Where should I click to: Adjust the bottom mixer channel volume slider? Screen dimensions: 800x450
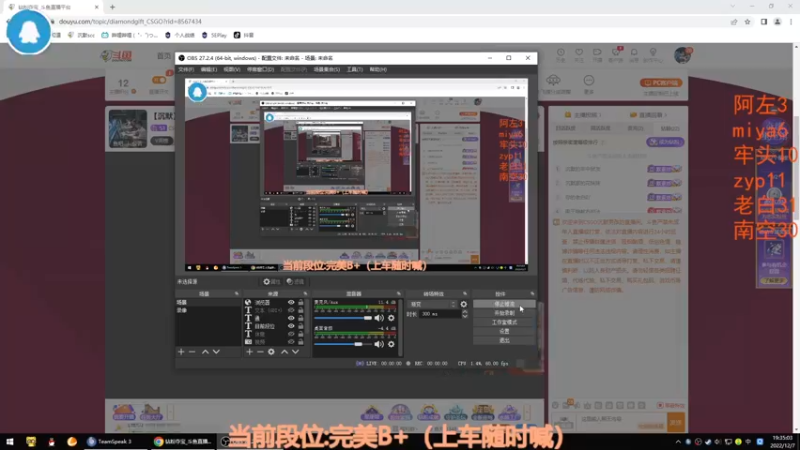(x=343, y=344)
